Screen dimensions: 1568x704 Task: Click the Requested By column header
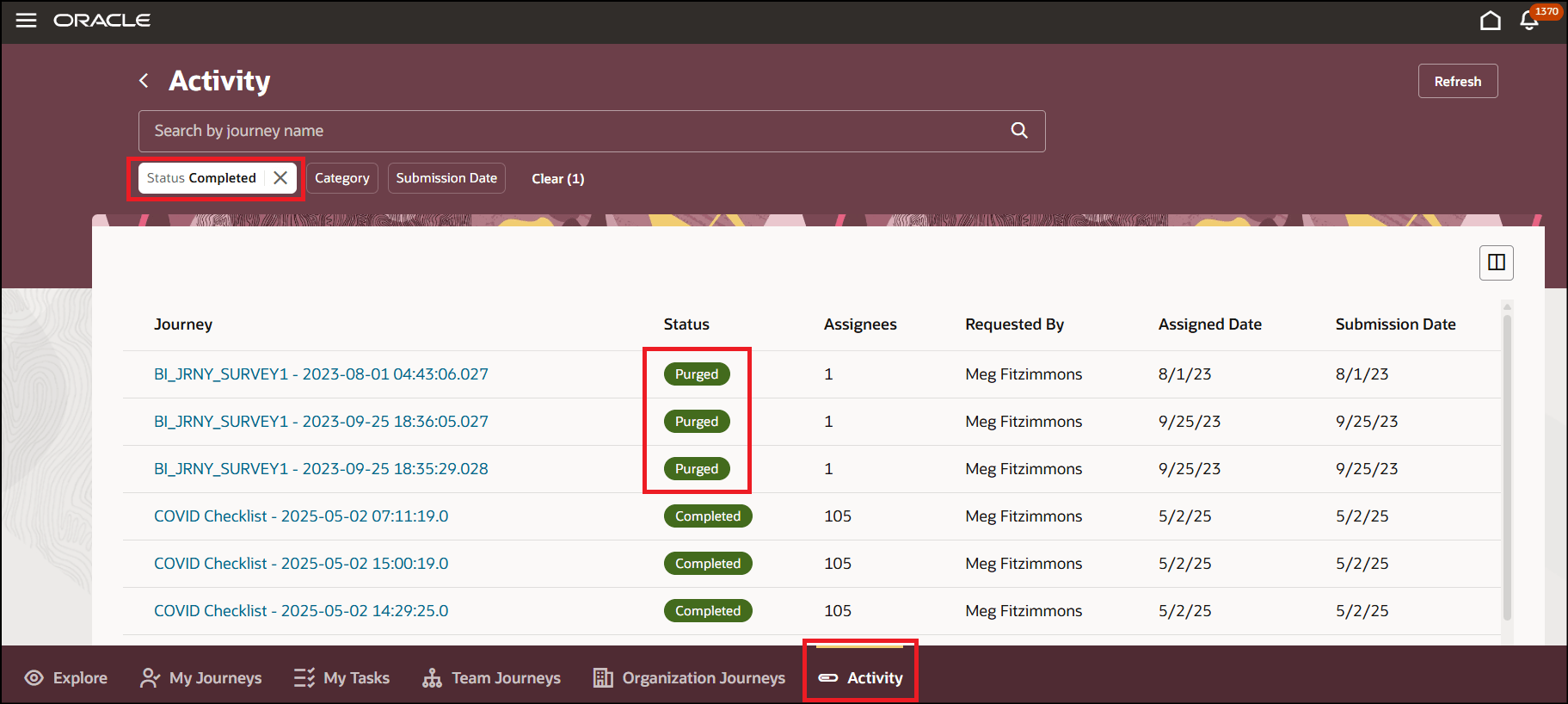click(x=1014, y=324)
